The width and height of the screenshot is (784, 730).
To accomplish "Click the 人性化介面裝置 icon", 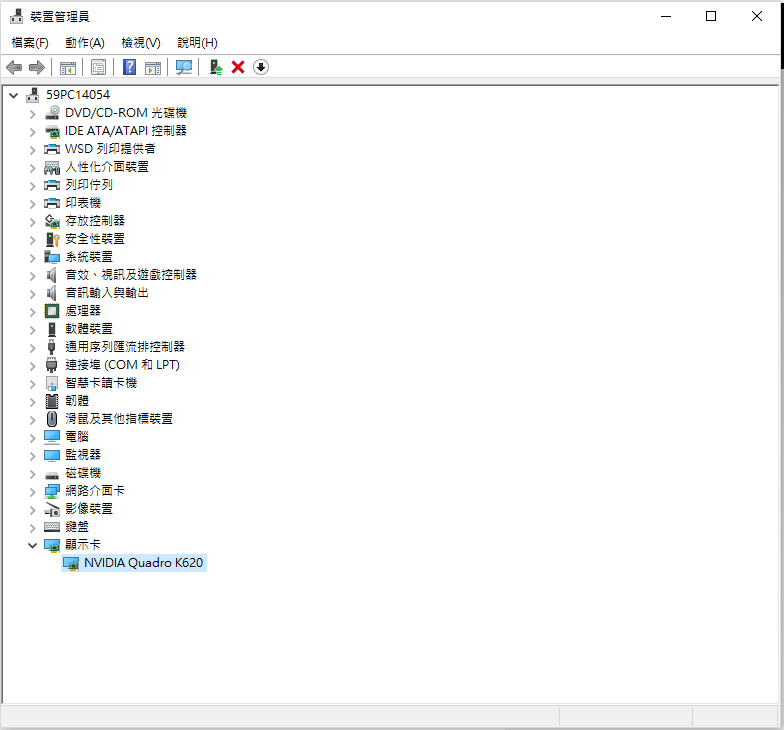I will (x=52, y=167).
